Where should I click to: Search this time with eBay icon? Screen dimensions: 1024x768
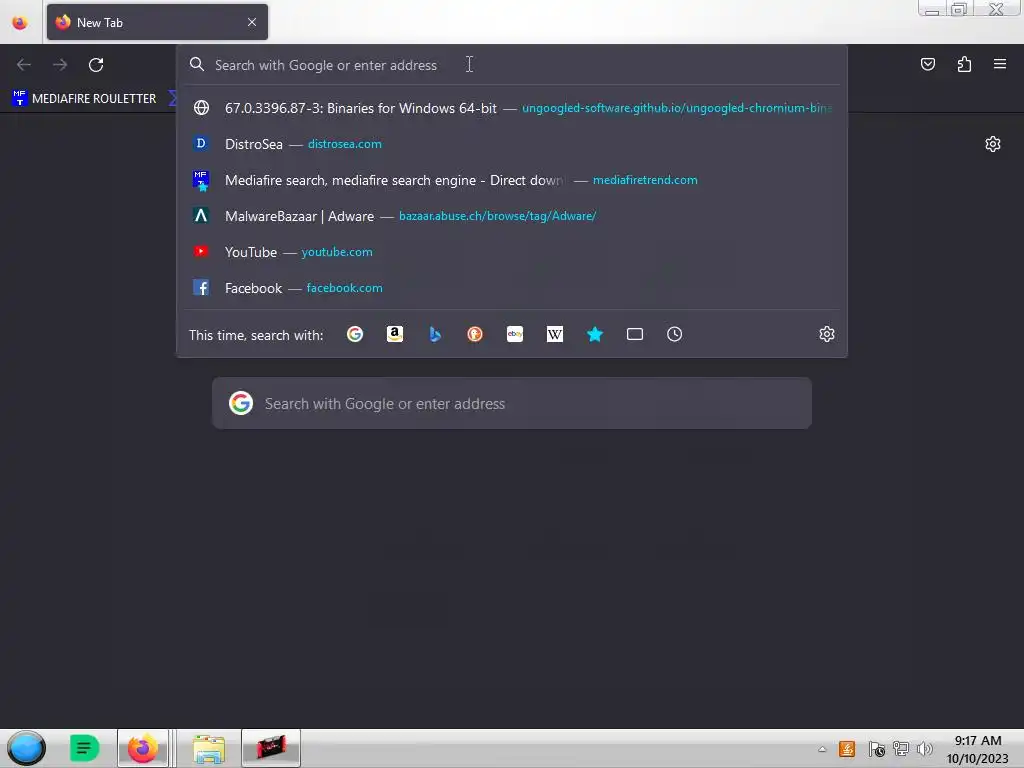(515, 334)
